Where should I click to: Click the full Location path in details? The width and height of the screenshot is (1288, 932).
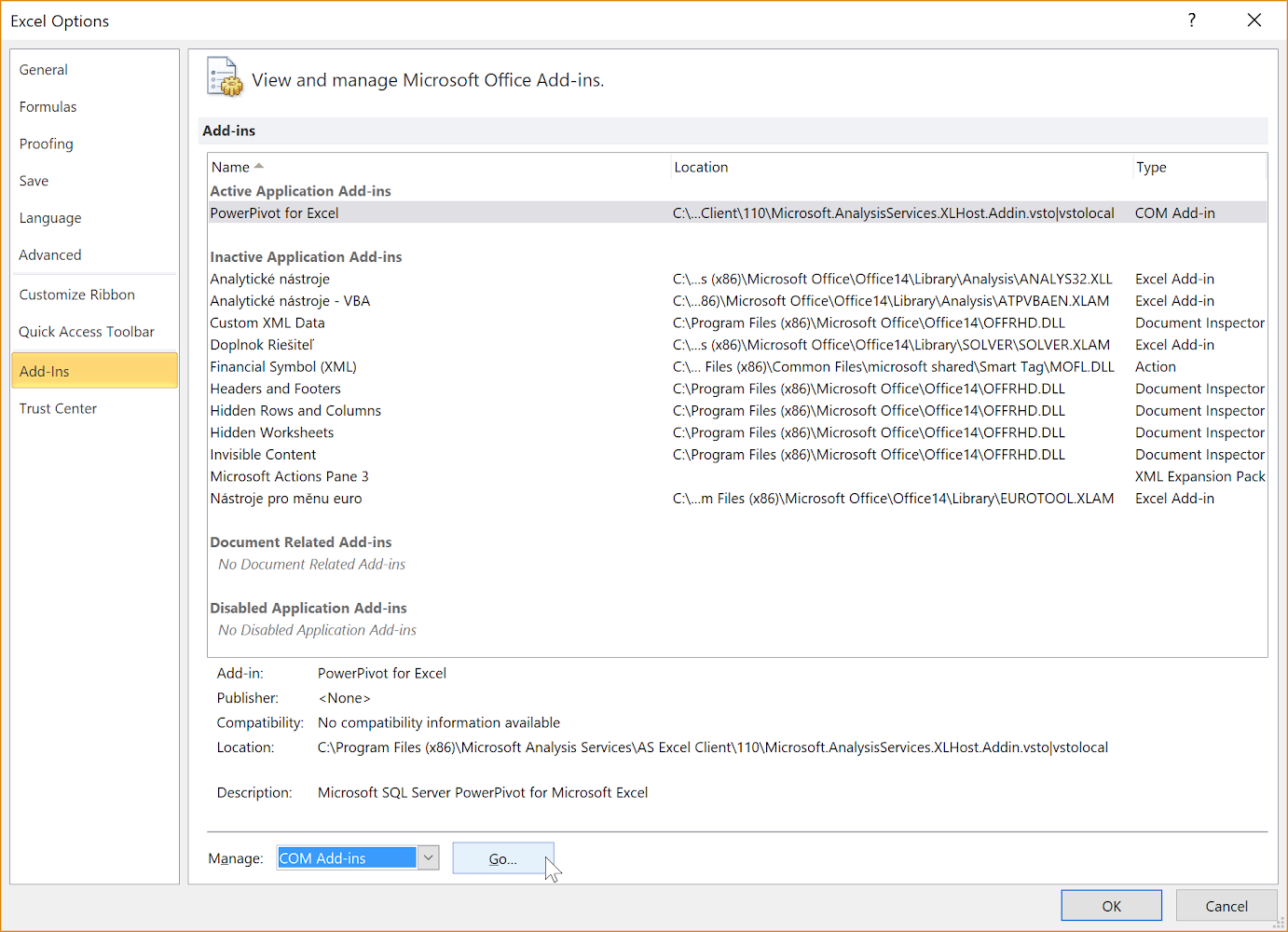pyautogui.click(x=713, y=747)
